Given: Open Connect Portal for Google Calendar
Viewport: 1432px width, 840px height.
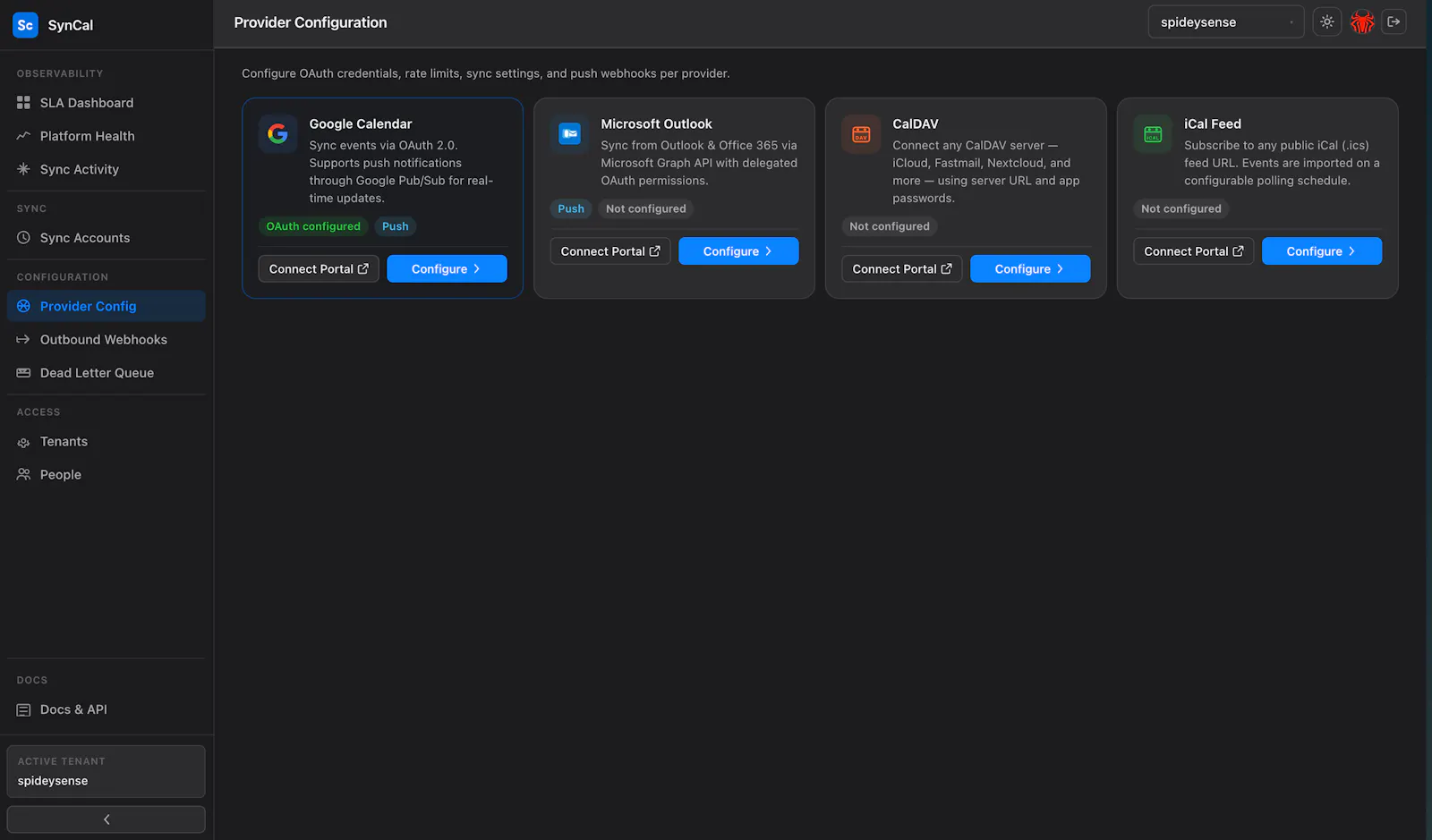Looking at the screenshot, I should click(319, 269).
